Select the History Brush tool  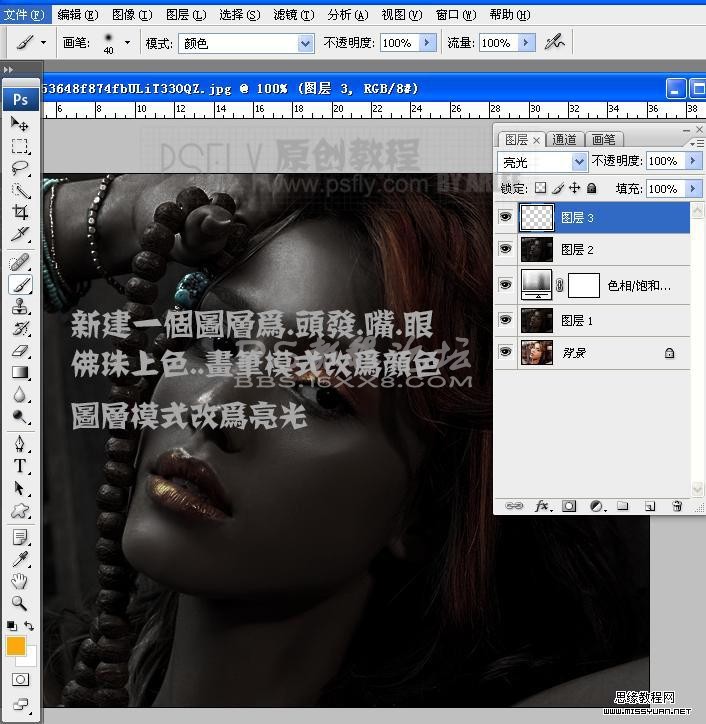click(x=19, y=329)
